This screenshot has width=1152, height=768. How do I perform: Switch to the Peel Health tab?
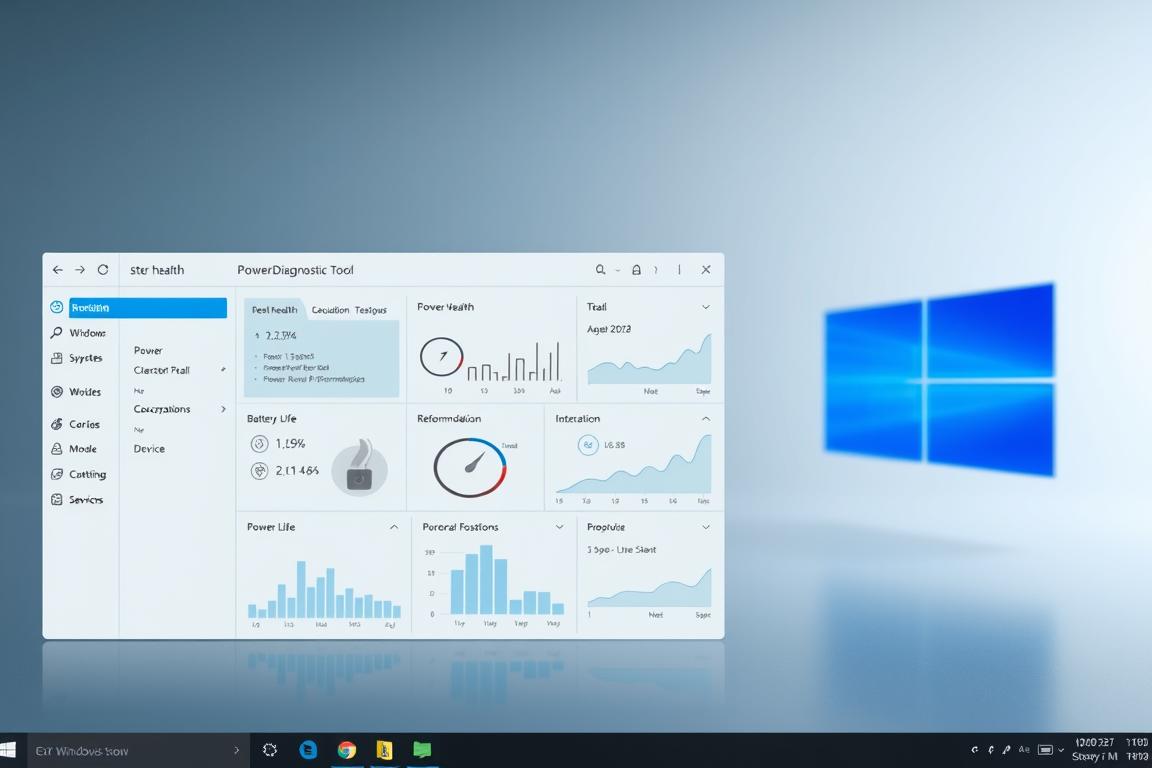273,309
